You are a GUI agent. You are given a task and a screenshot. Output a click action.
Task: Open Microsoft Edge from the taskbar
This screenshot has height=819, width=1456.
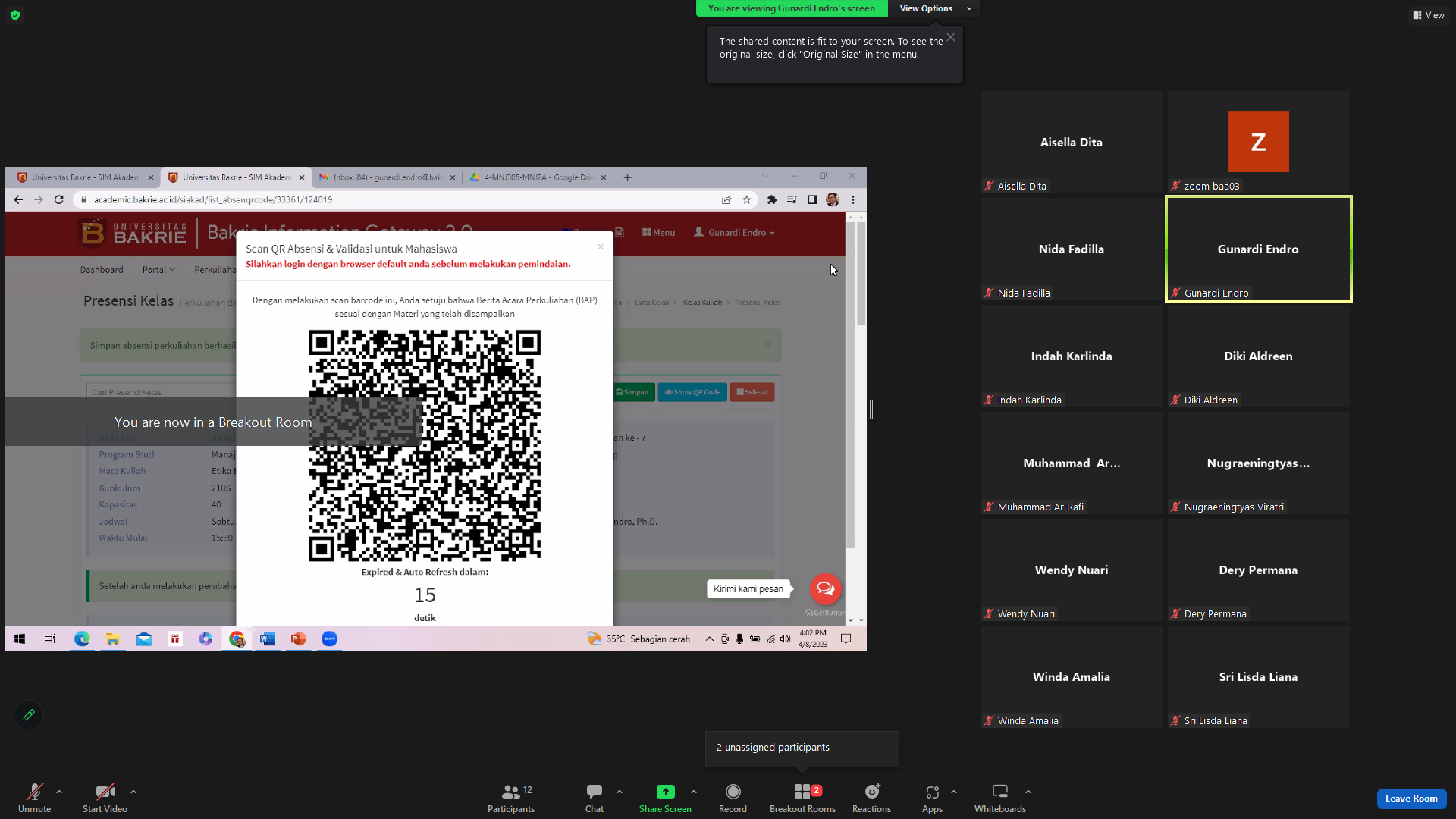click(82, 639)
